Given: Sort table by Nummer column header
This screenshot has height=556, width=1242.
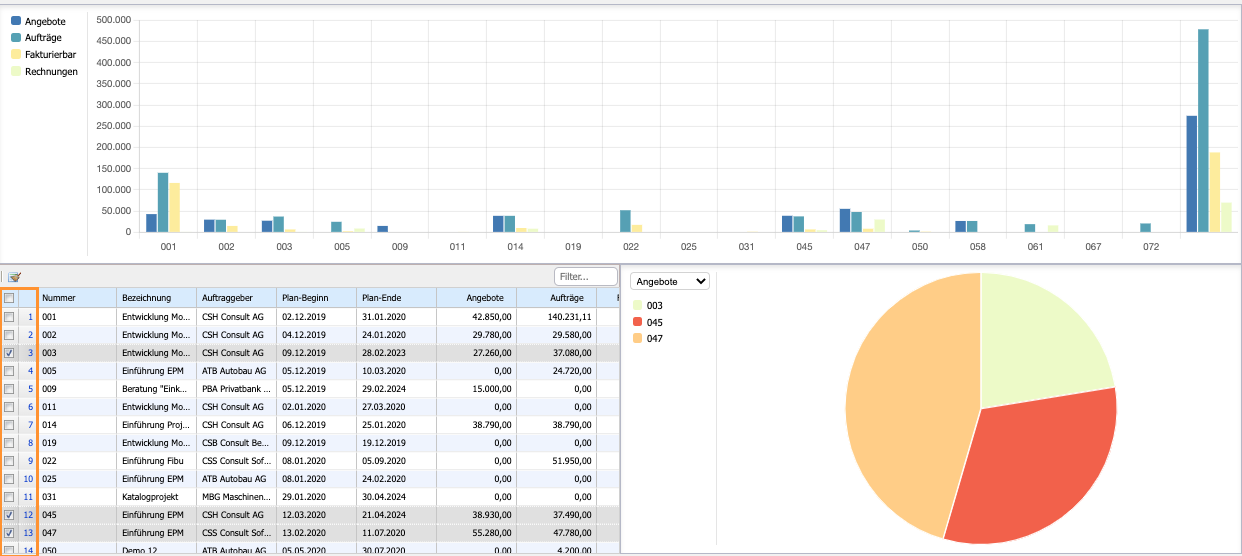Looking at the screenshot, I should coord(77,298).
